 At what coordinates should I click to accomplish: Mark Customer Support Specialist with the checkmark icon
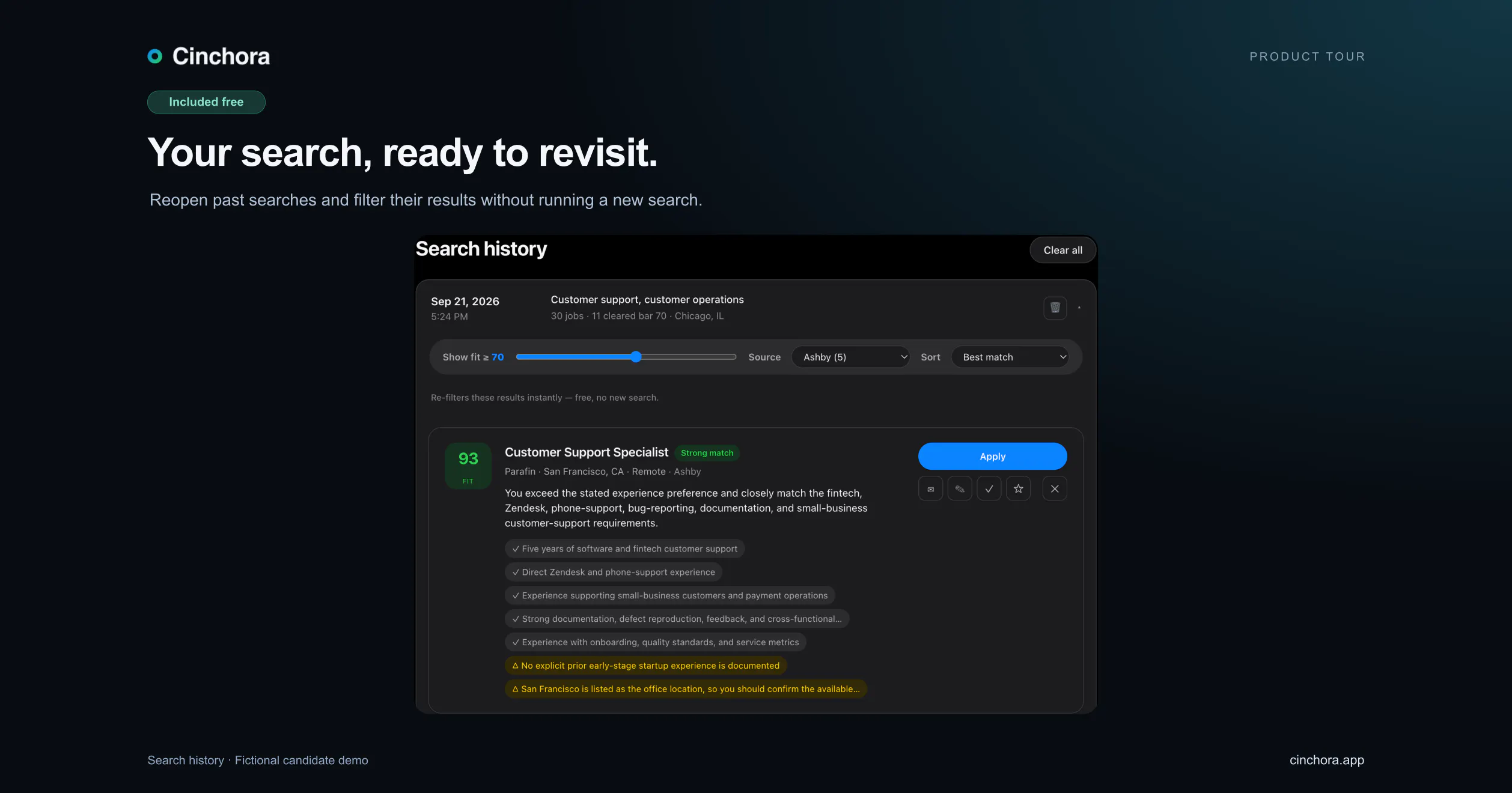click(989, 488)
